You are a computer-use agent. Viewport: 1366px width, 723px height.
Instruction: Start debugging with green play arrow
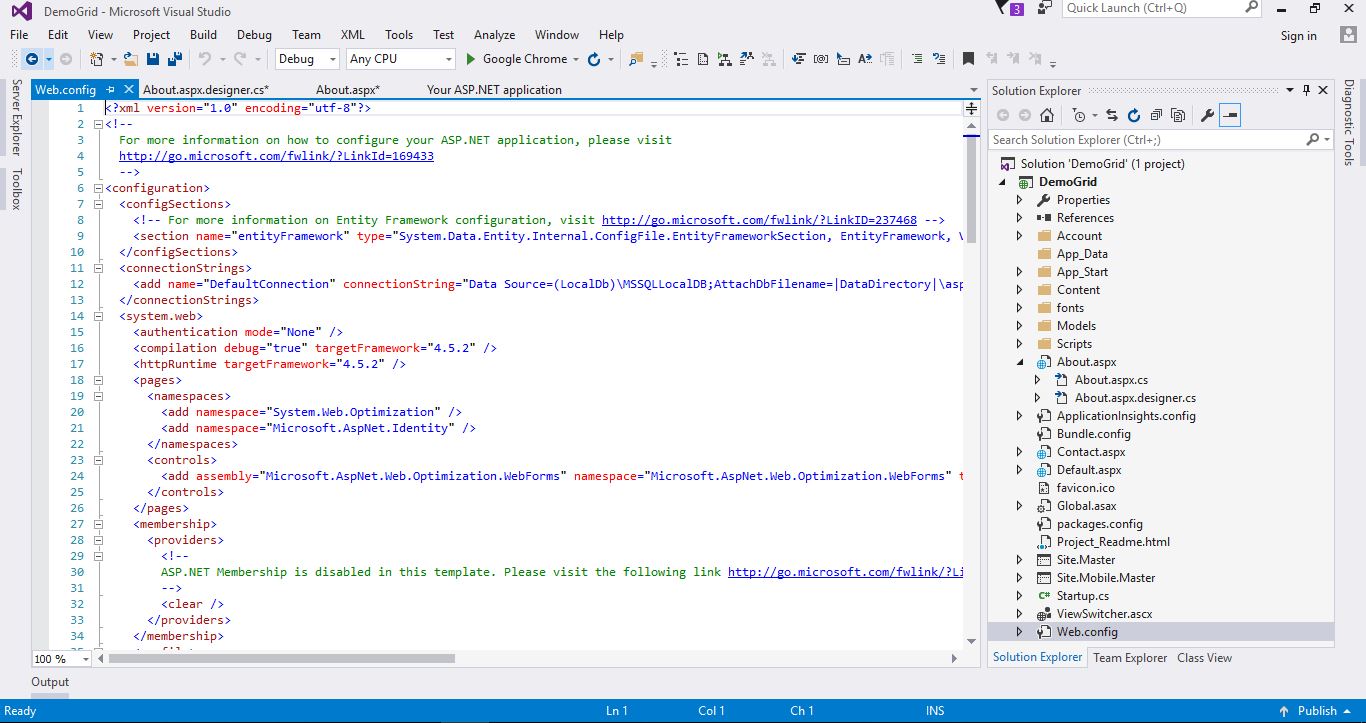[471, 59]
